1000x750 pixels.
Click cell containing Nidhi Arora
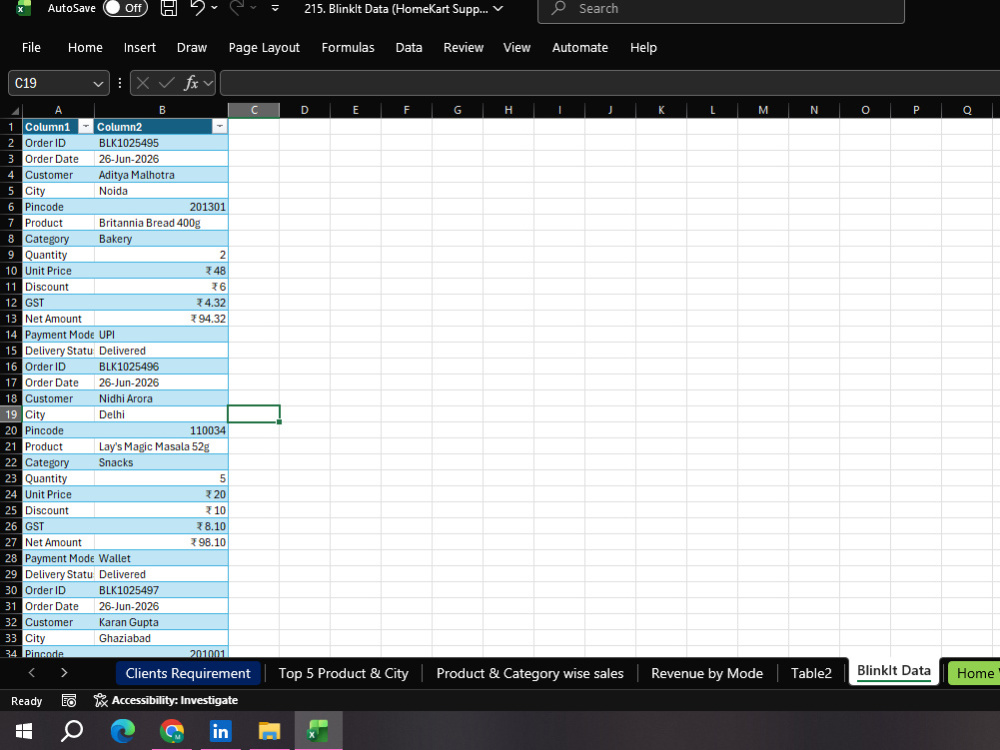[x=161, y=399]
